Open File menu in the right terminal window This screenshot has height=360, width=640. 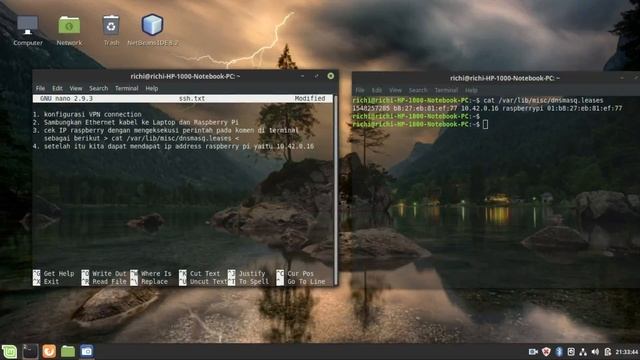click(360, 90)
